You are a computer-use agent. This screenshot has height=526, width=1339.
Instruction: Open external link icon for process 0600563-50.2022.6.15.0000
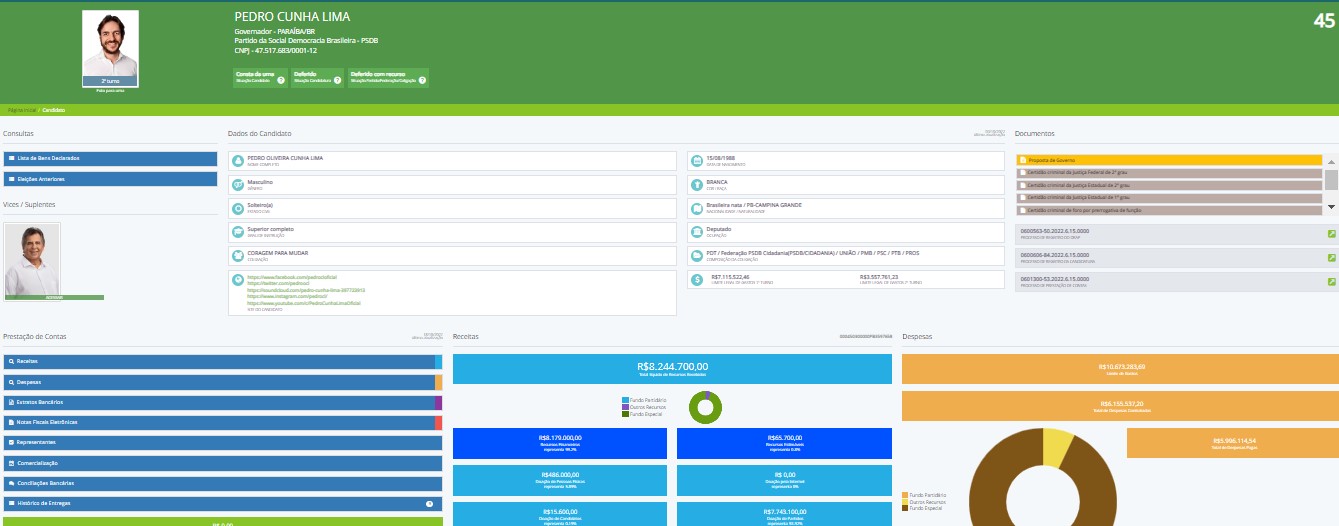(1331, 234)
